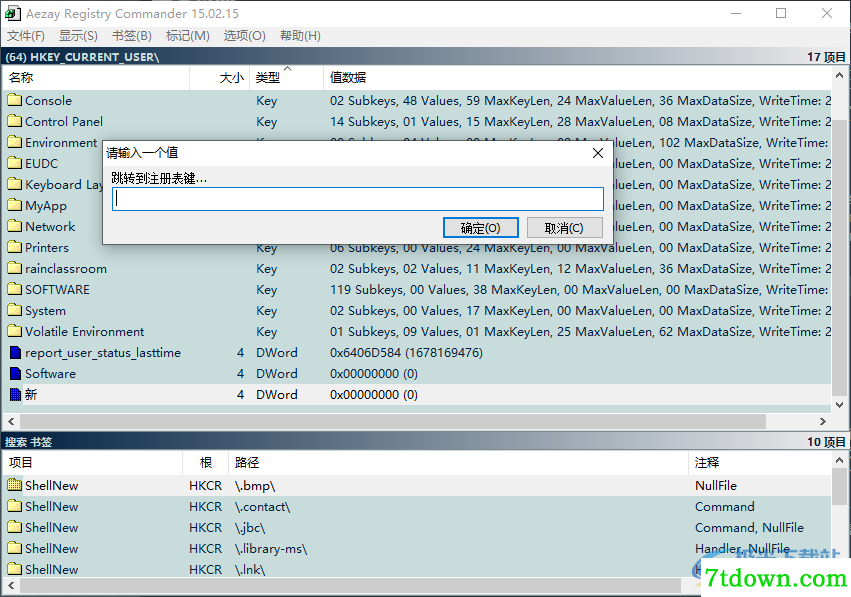Open the 标记(M) menu

click(187, 36)
